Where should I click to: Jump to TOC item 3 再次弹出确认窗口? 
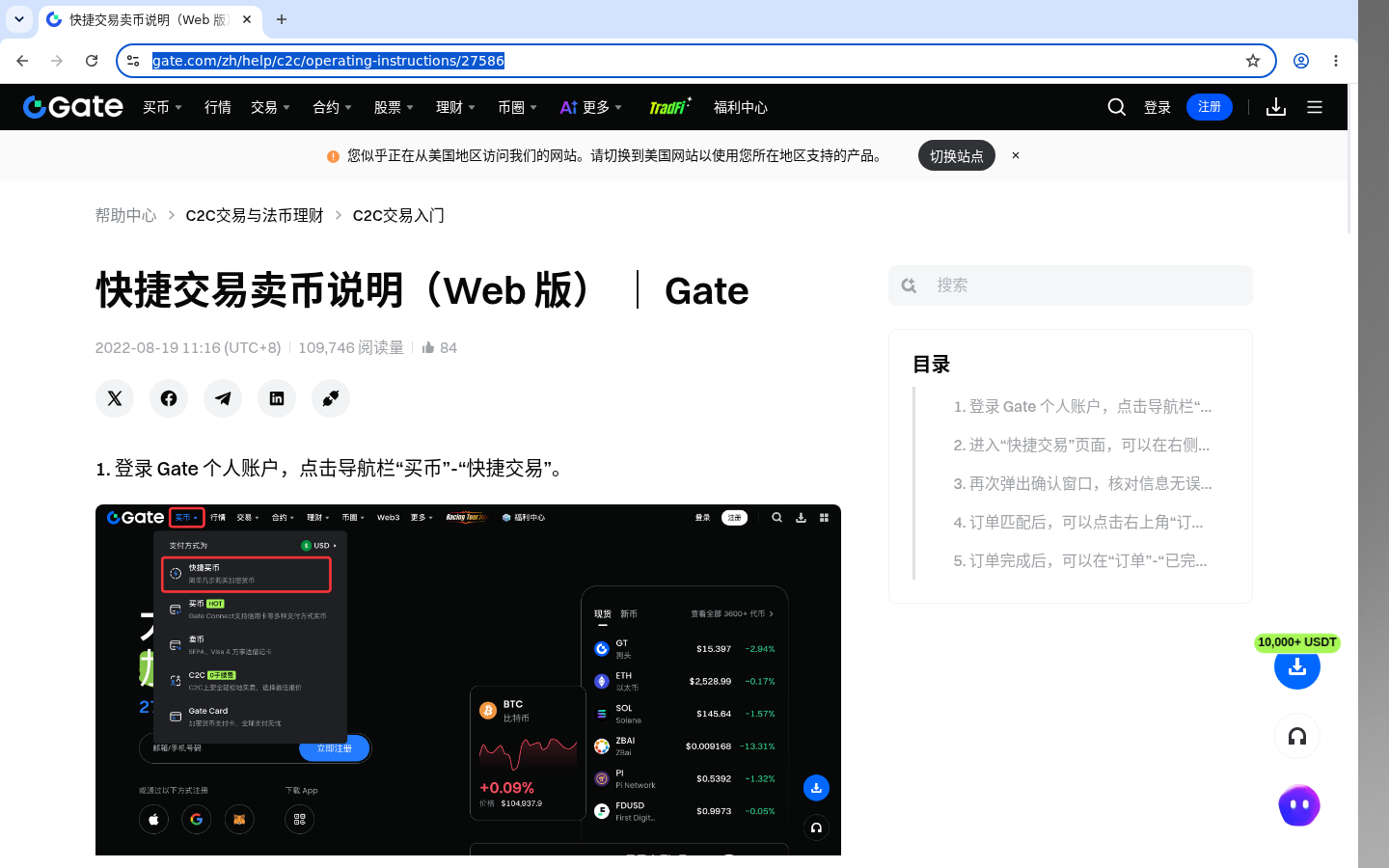pyautogui.click(x=1082, y=483)
